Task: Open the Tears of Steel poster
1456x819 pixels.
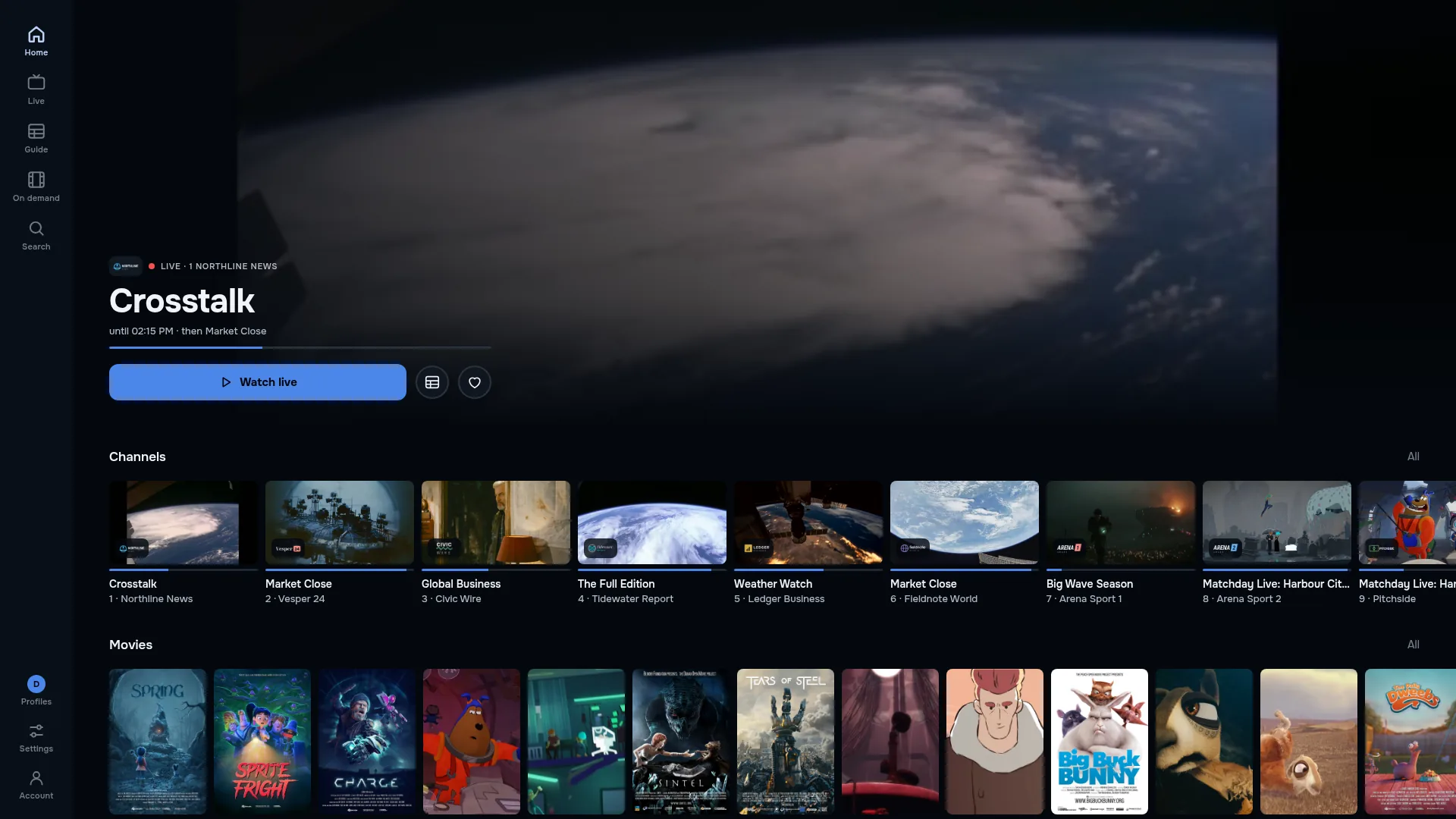Action: pyautogui.click(x=786, y=742)
